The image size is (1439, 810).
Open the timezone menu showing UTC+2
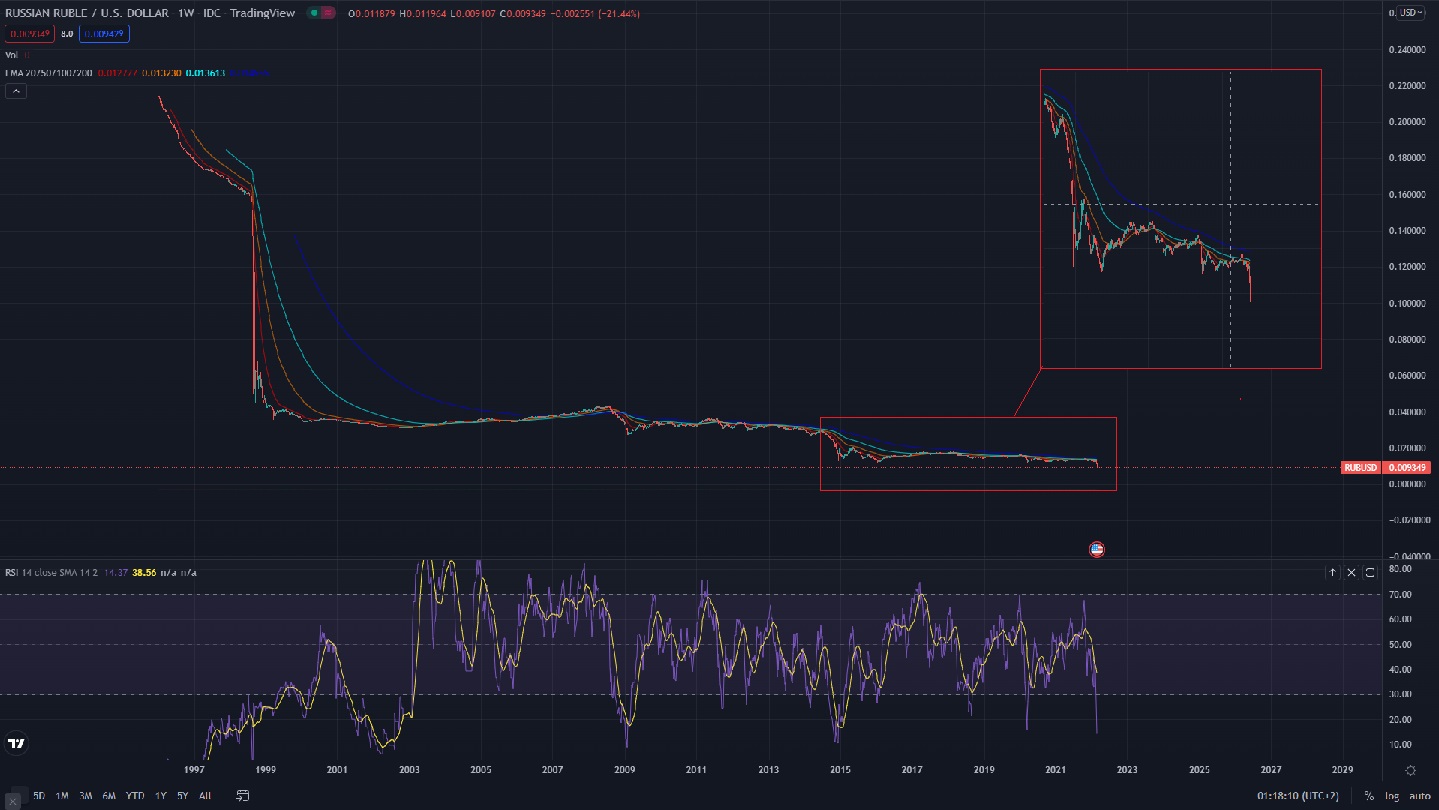click(1299, 796)
